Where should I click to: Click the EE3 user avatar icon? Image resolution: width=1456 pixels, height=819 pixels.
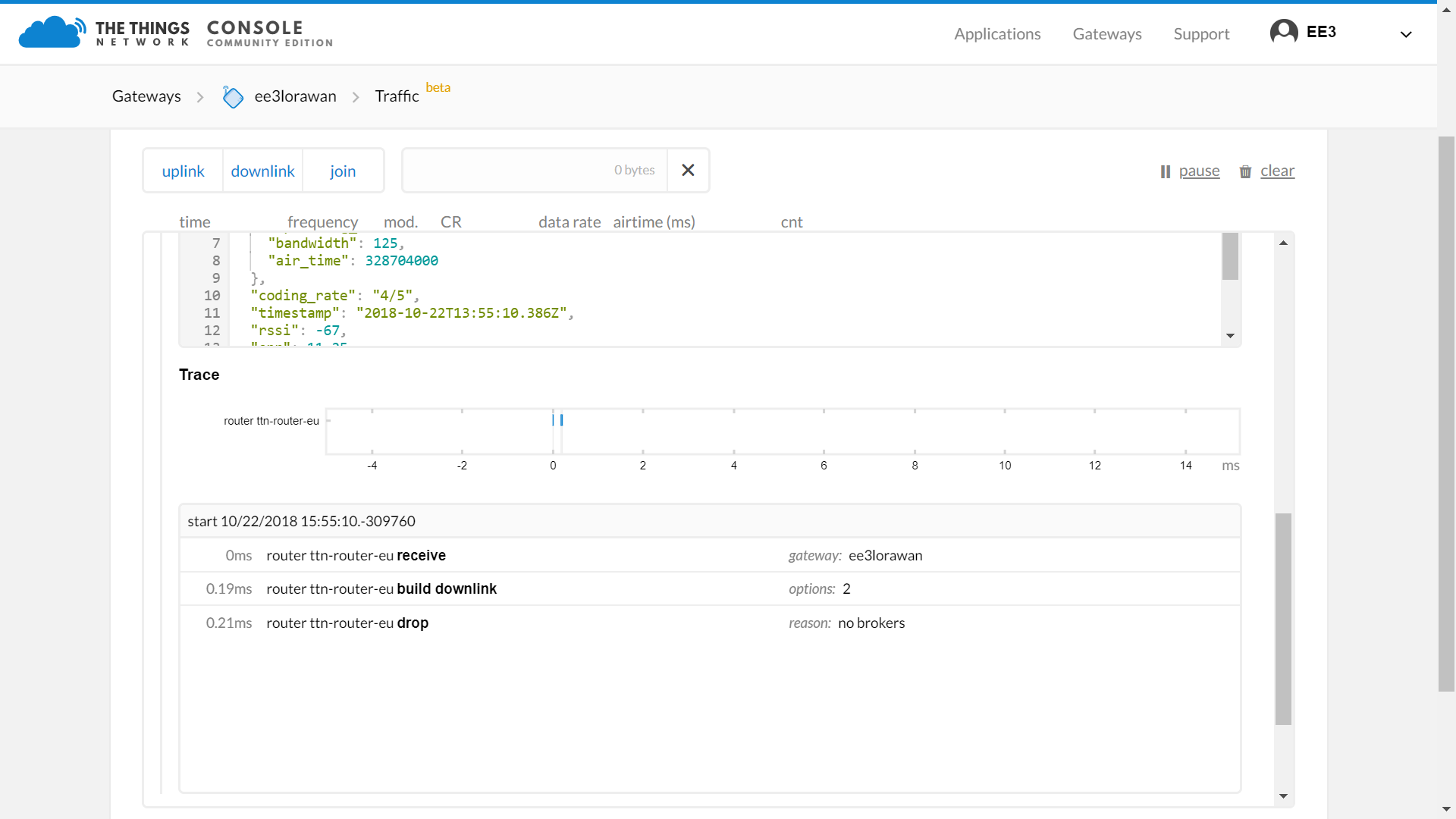tap(1283, 33)
